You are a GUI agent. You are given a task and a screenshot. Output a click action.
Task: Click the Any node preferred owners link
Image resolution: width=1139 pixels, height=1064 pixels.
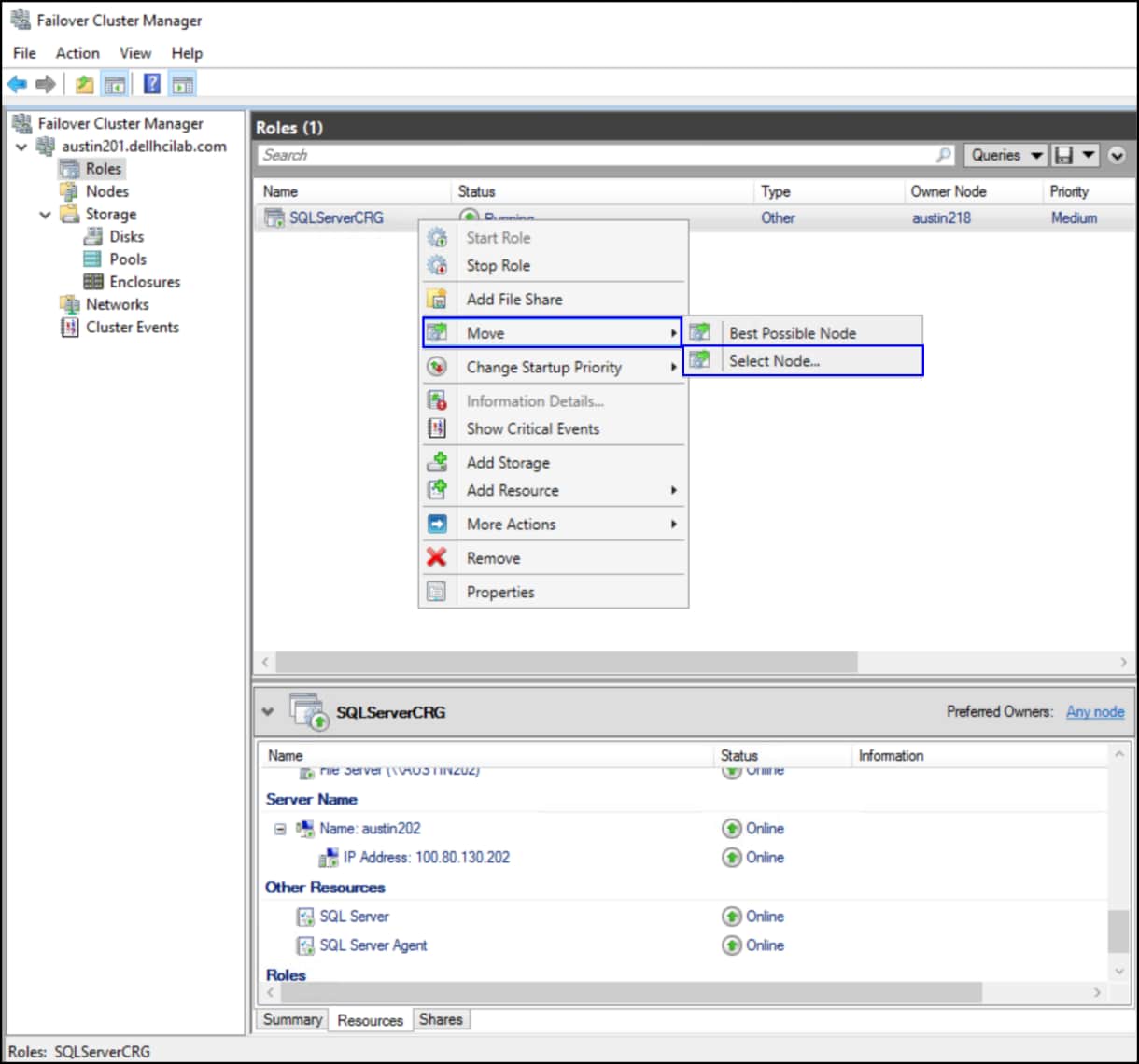click(1095, 712)
